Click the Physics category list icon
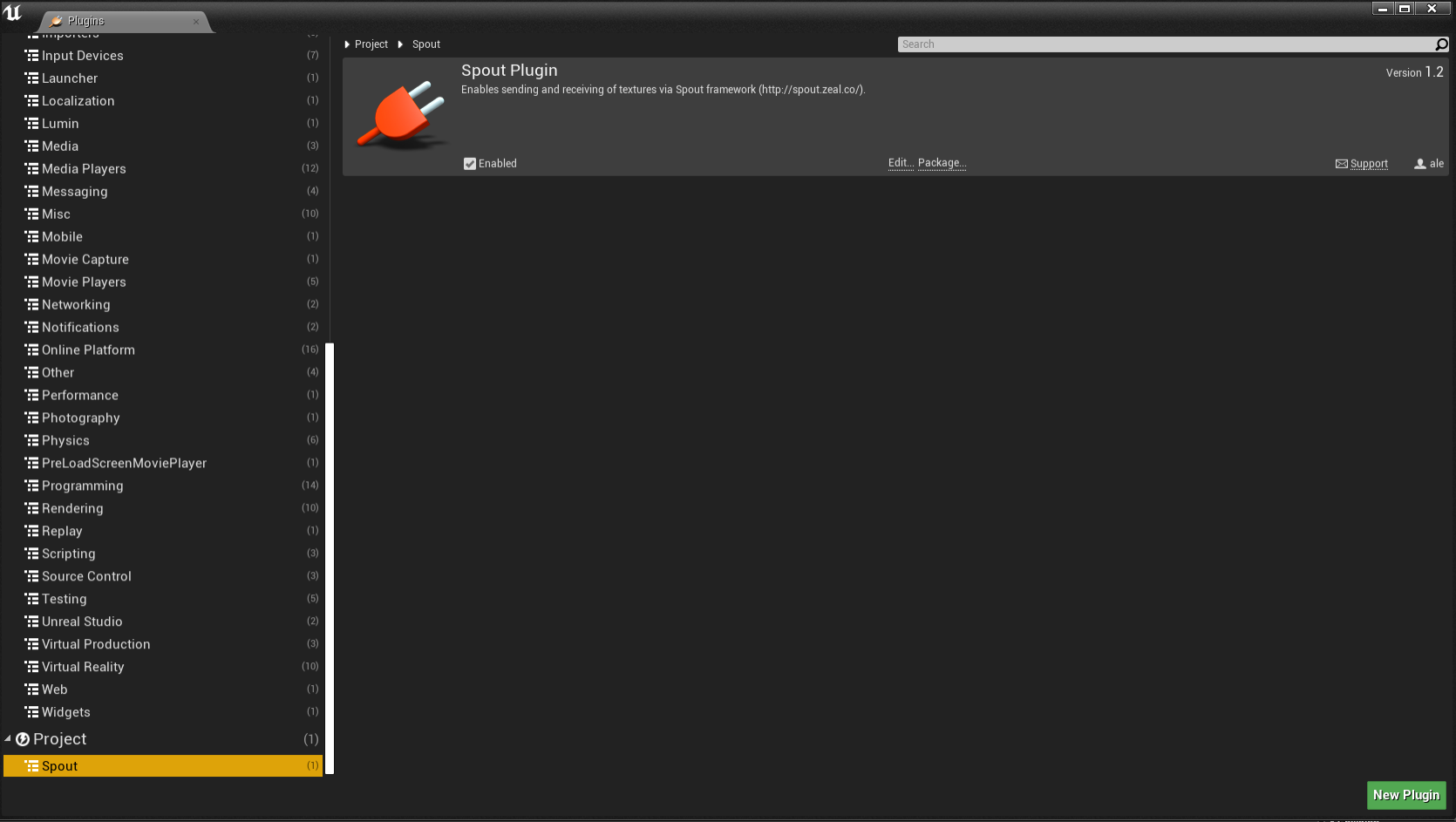 tap(31, 440)
